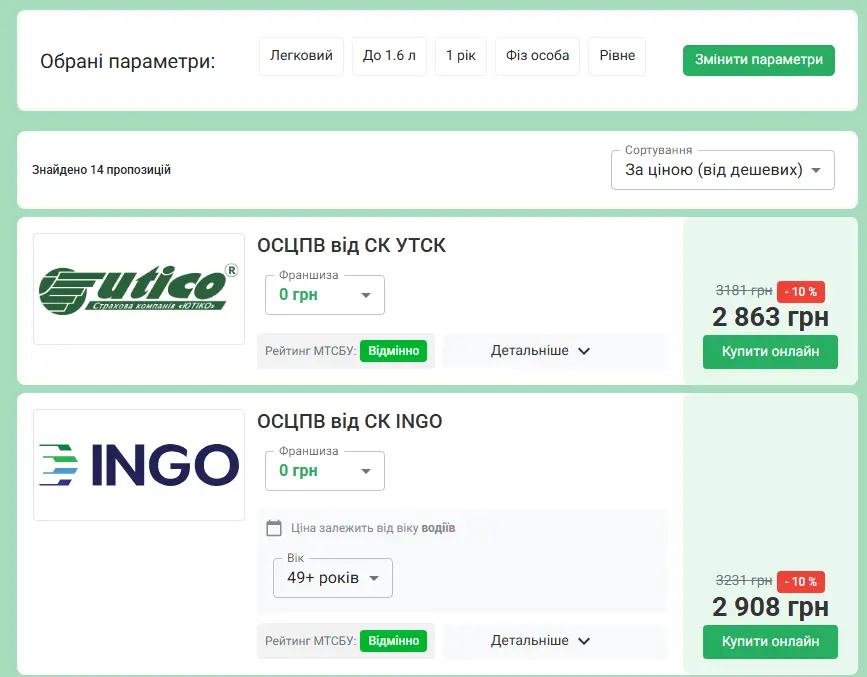The height and width of the screenshot is (677, 867).
Task: Click the 'Відмінно' MTSBU rating badge for INGO
Action: pos(394,641)
